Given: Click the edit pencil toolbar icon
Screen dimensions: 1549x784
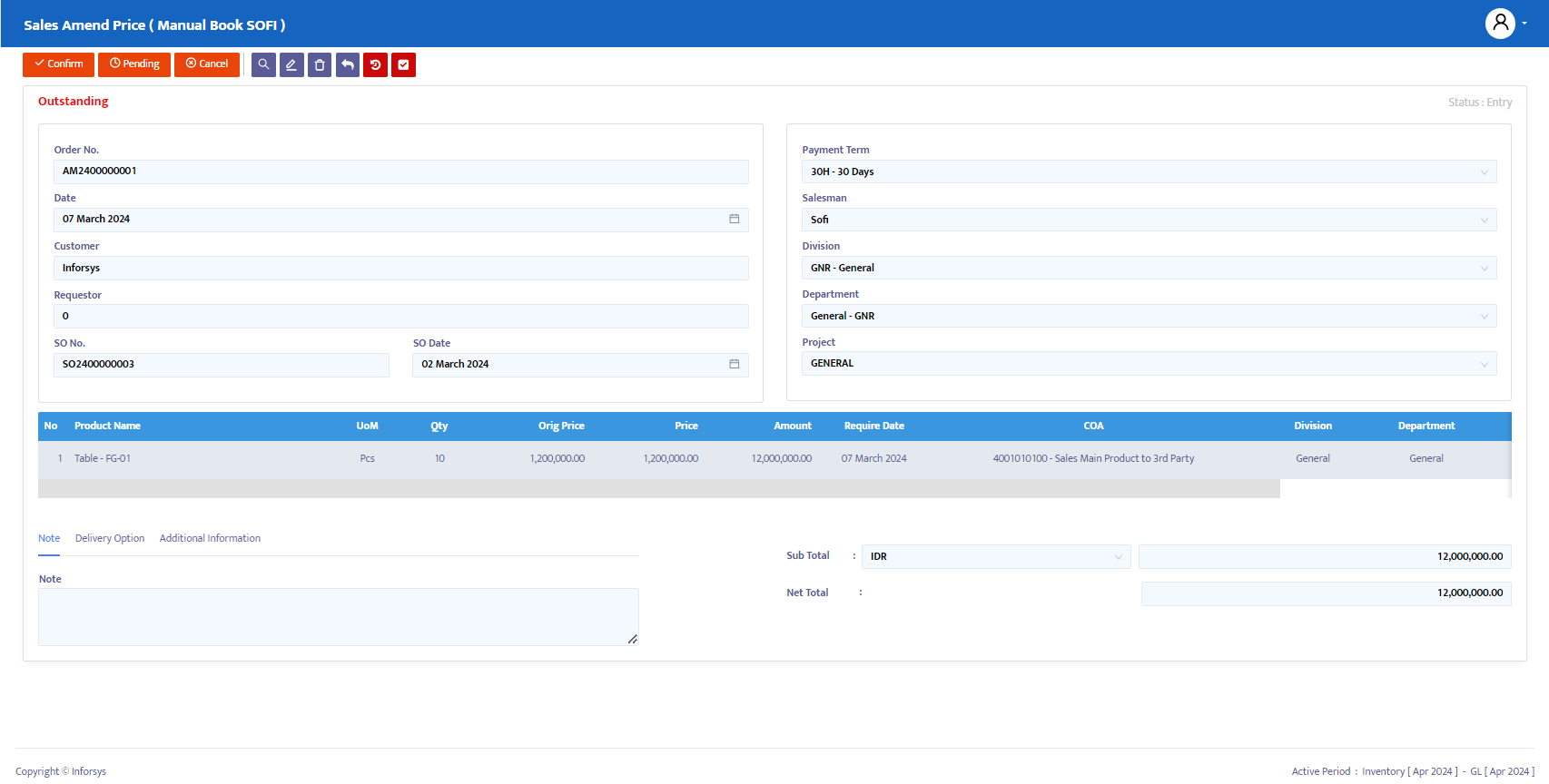Looking at the screenshot, I should click(291, 64).
